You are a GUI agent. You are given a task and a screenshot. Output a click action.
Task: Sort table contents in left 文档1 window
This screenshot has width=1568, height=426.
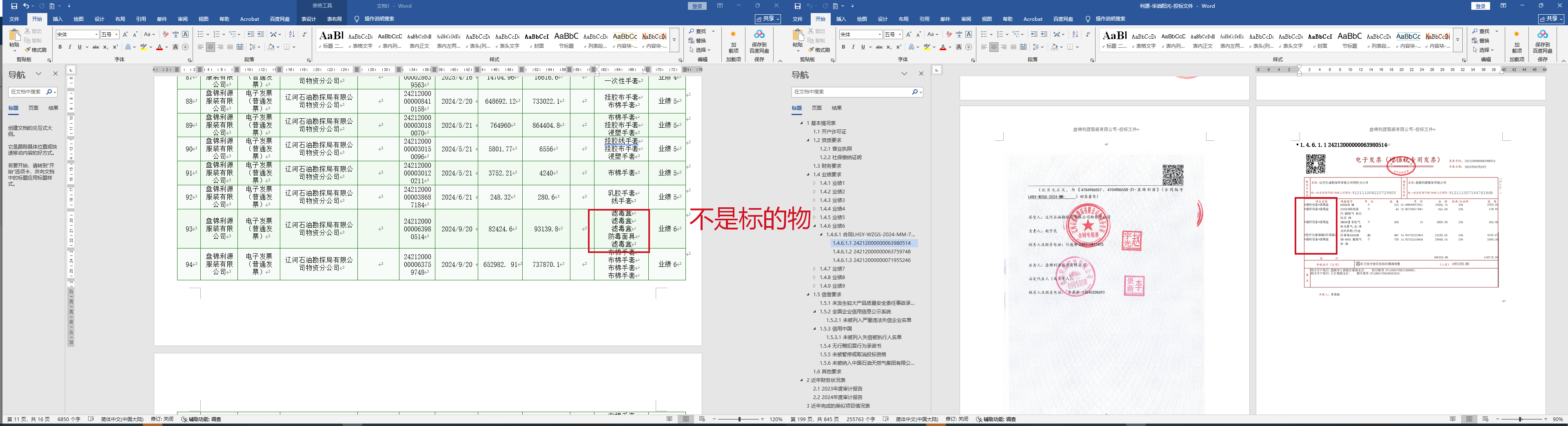pos(292,35)
